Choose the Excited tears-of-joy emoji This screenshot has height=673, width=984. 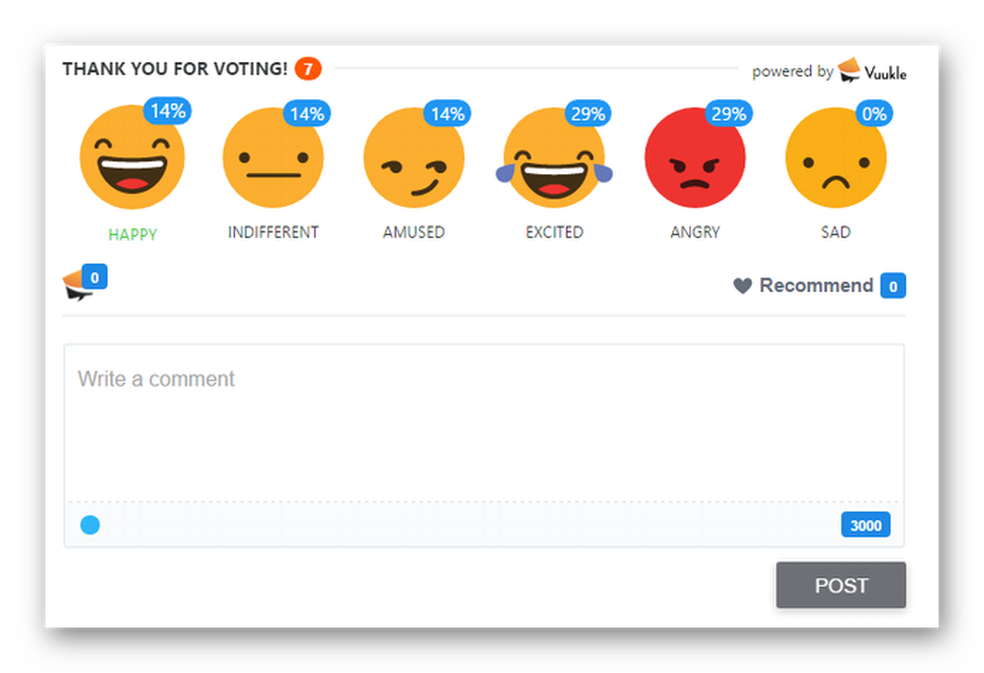pos(554,158)
